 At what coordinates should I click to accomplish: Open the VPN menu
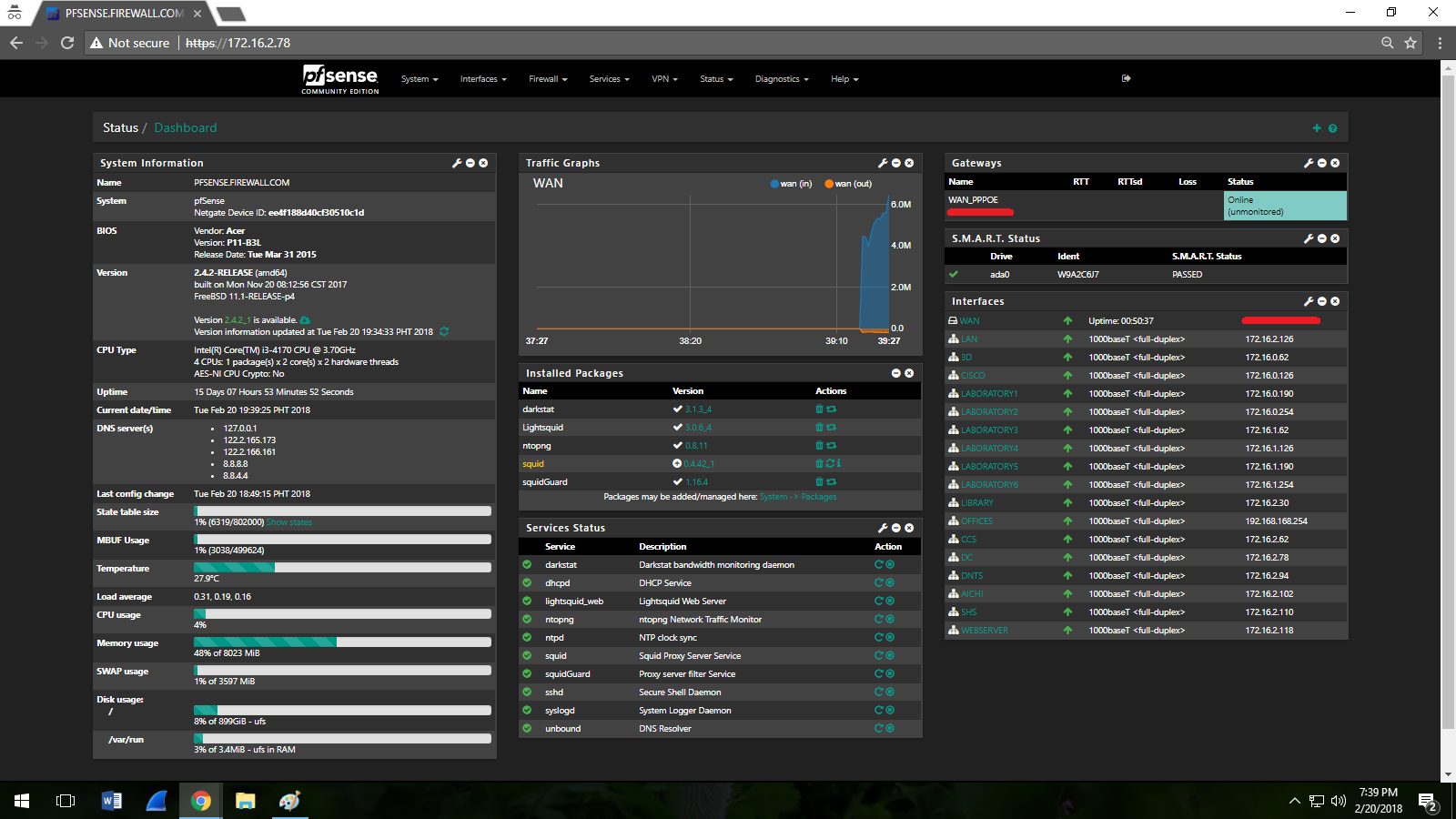coord(664,79)
